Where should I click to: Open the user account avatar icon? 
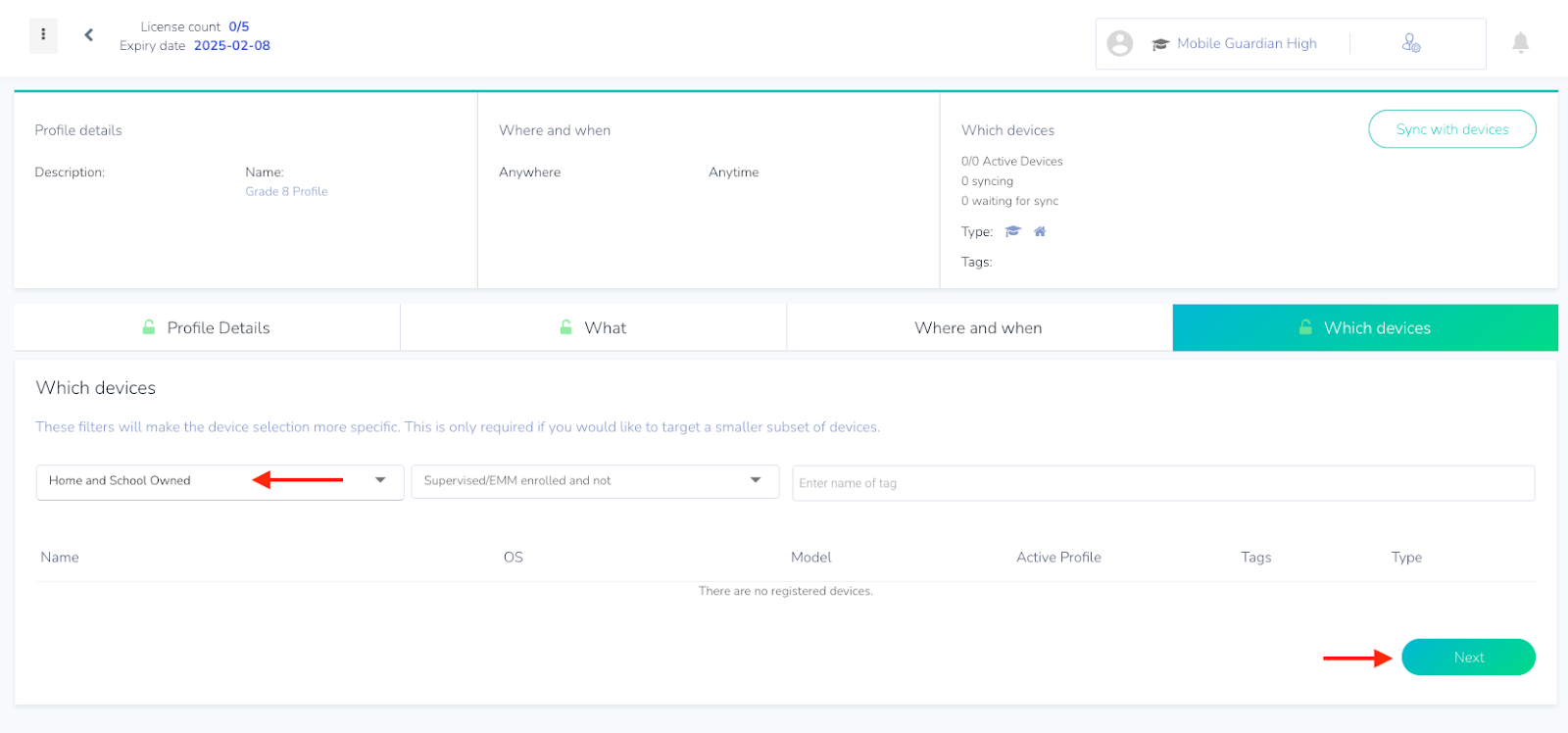[1119, 43]
